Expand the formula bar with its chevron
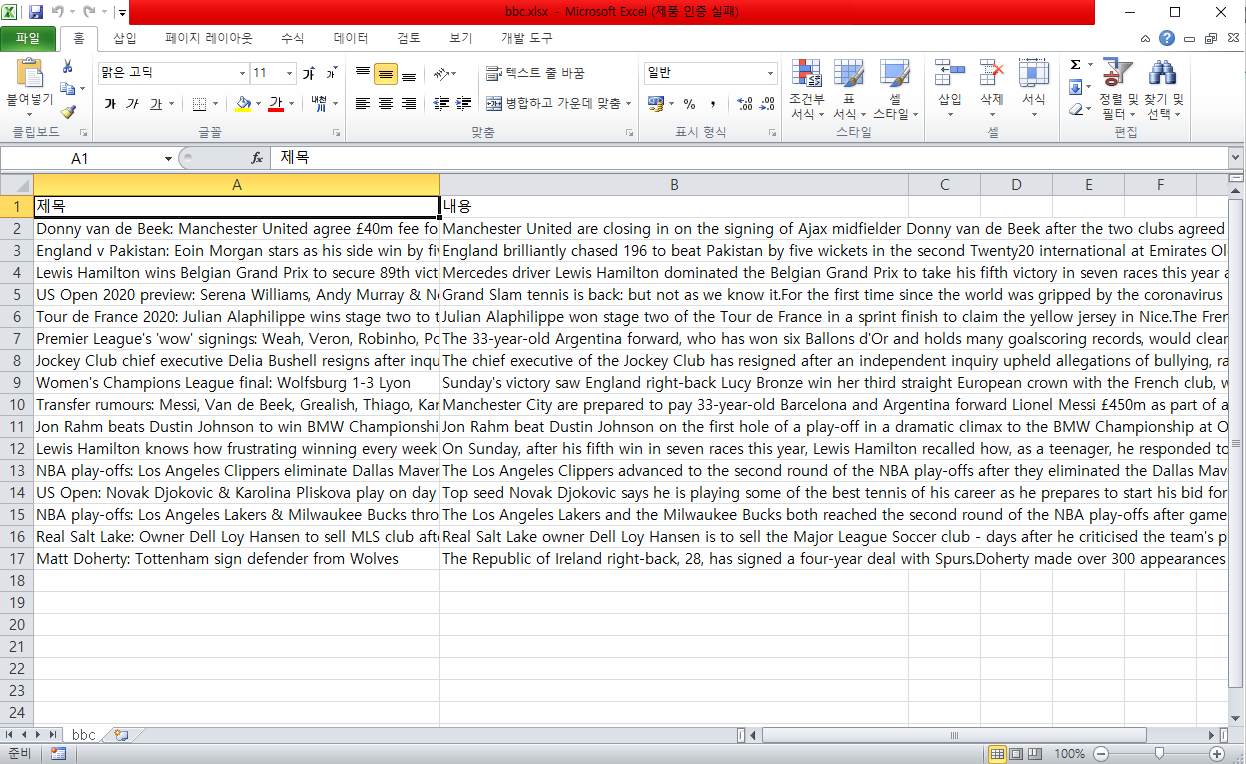Screen dimensions: 1246x764 pos(1237,158)
